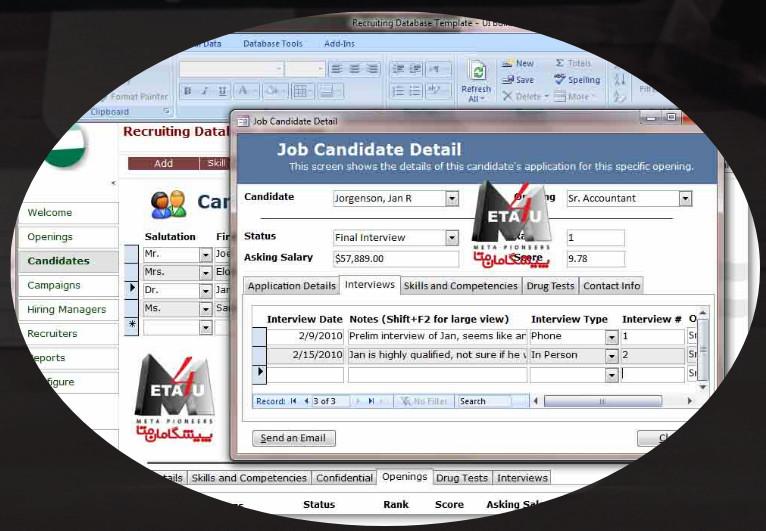The image size is (766, 531).
Task: Select the row selector for 2/9/2010 interview
Action: pyautogui.click(x=259, y=337)
